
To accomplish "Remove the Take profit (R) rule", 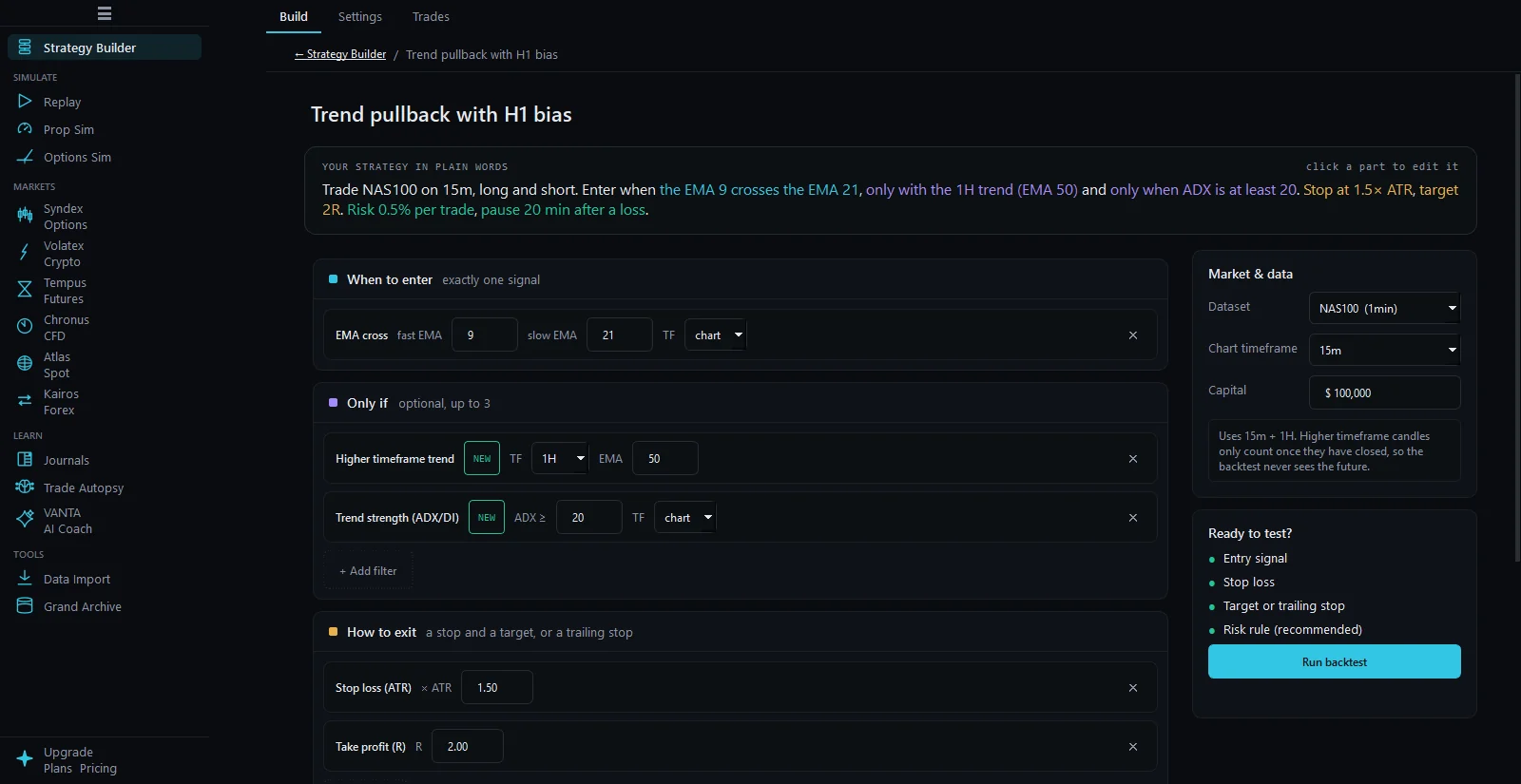I will (1133, 747).
